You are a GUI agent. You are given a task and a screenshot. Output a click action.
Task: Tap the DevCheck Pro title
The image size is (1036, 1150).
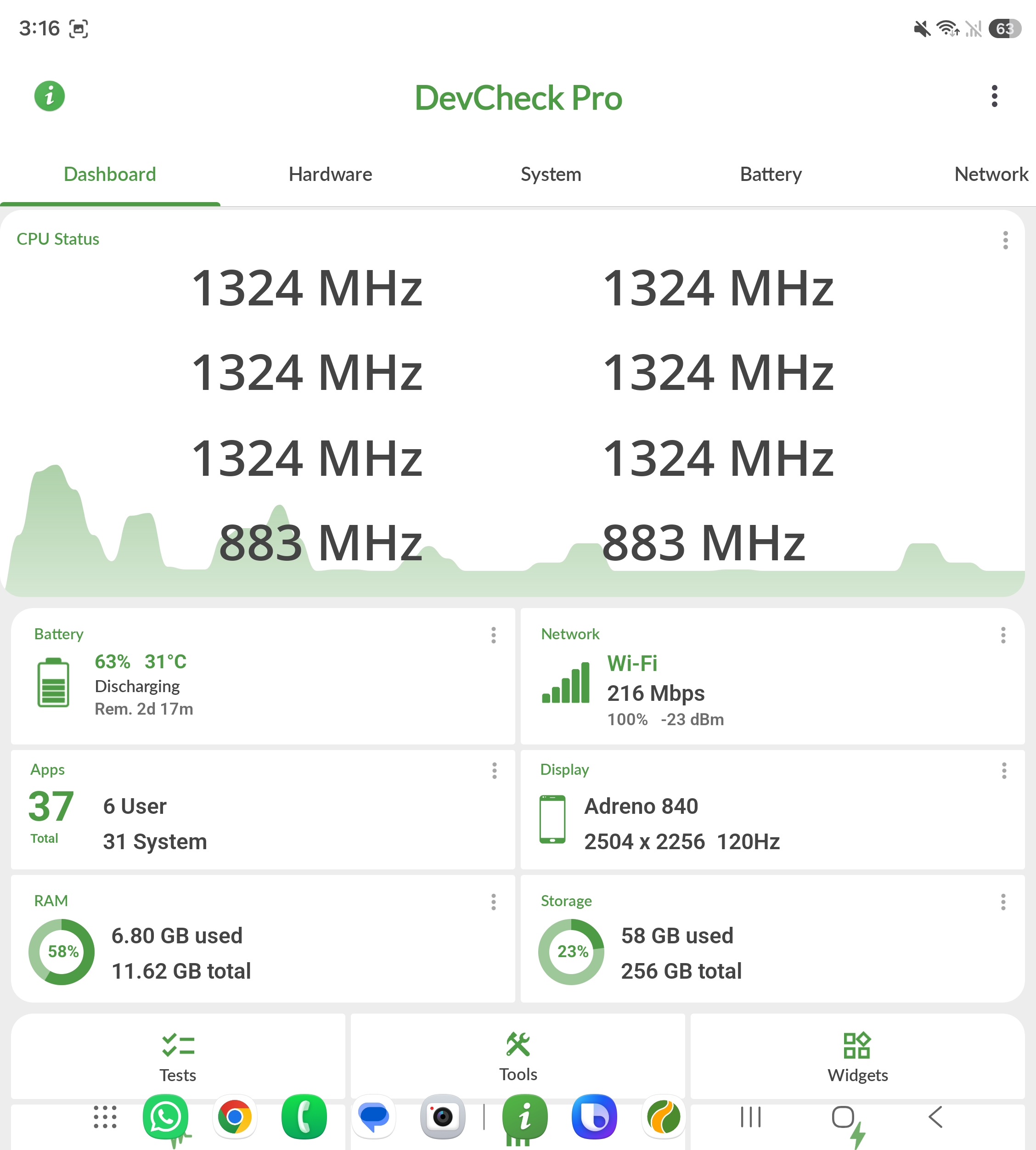click(x=518, y=98)
